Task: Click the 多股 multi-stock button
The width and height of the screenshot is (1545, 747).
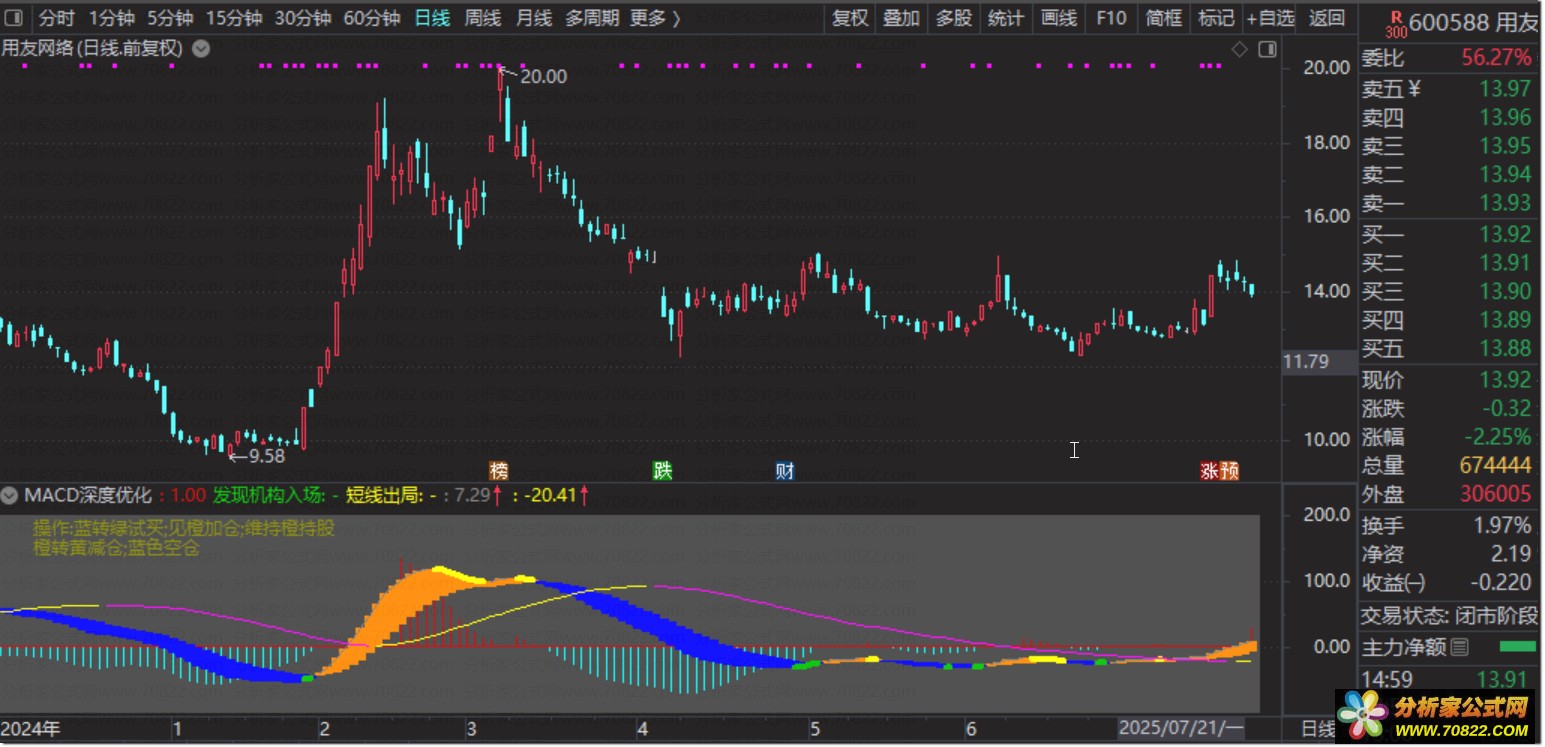Action: click(x=954, y=18)
